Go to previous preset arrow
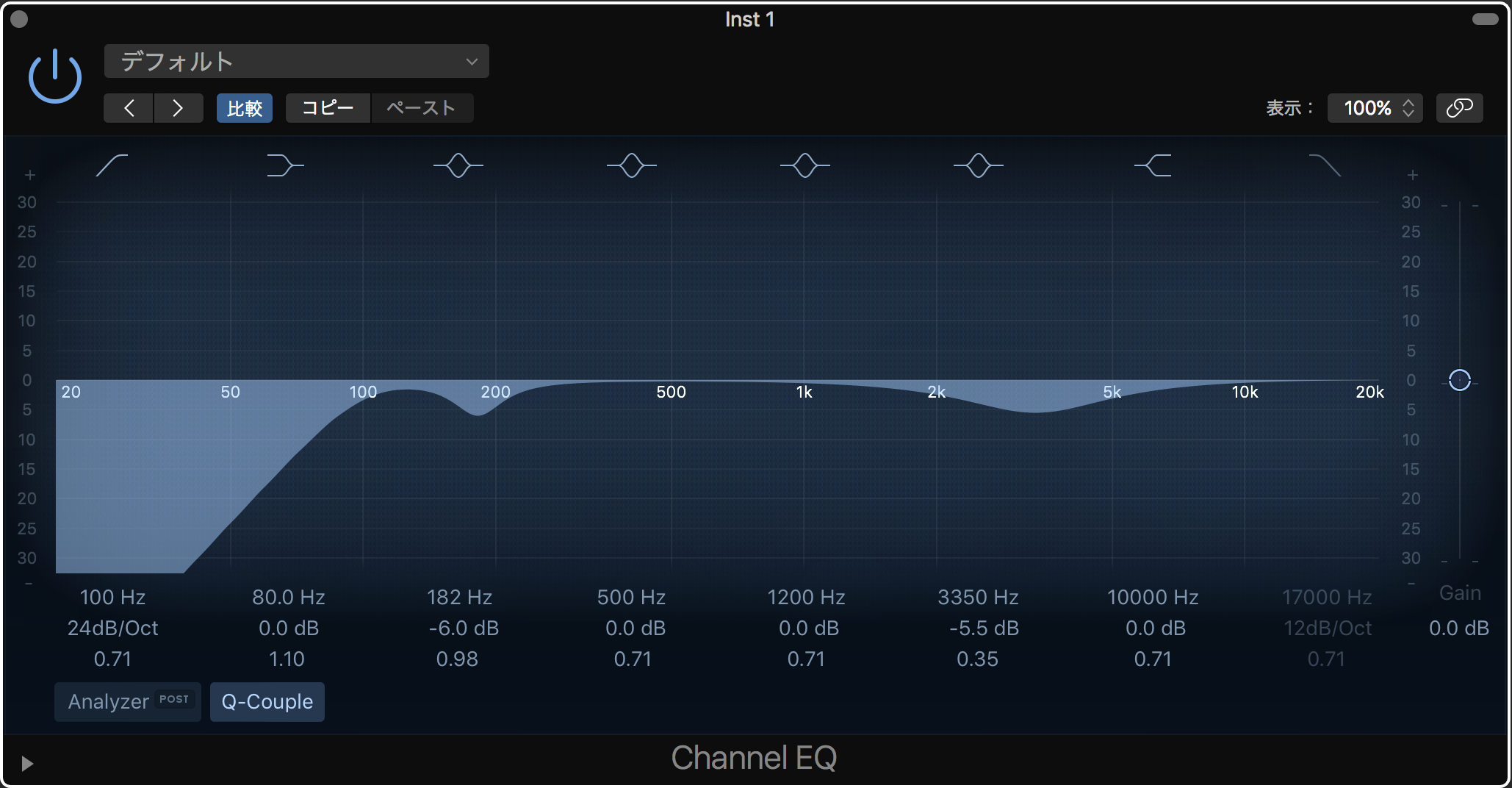Viewport: 1512px width, 788px height. click(129, 108)
